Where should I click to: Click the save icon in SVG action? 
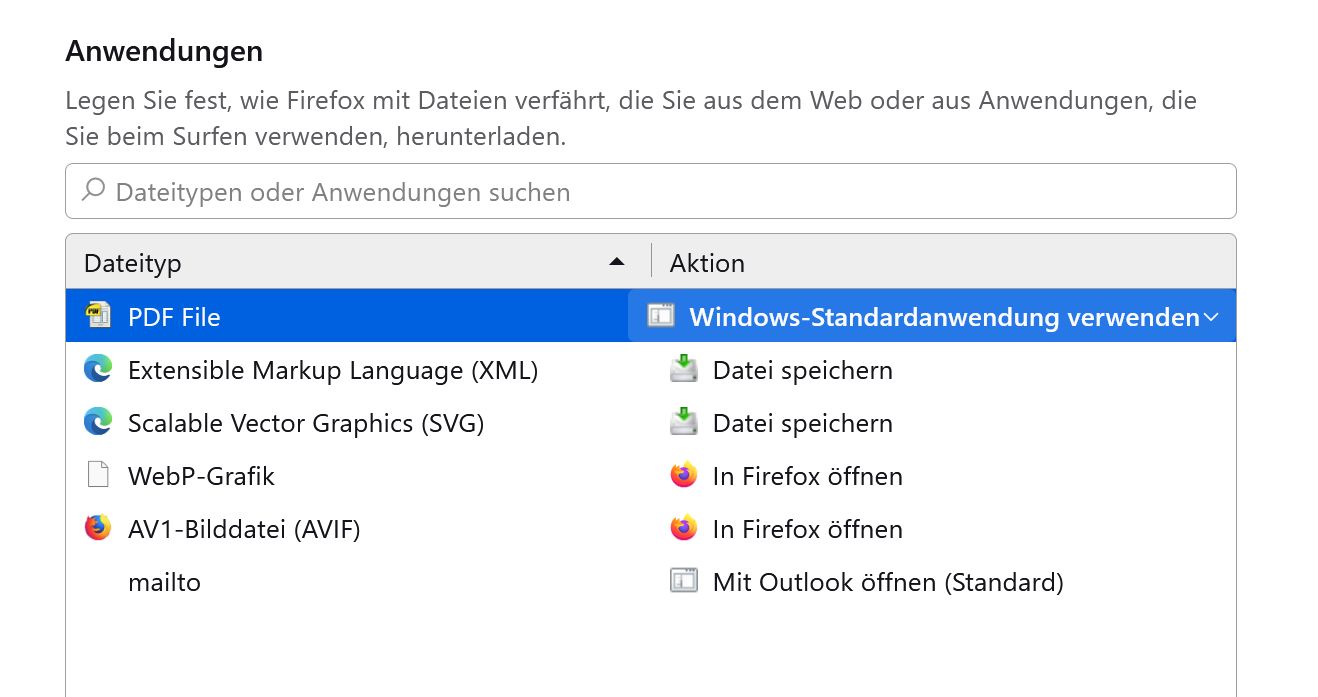683,423
